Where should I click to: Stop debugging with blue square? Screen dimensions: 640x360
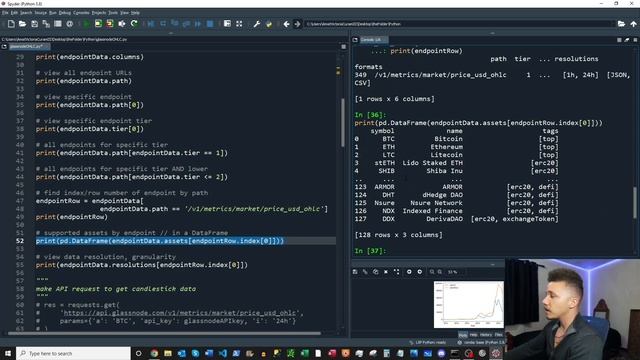tap(210, 24)
